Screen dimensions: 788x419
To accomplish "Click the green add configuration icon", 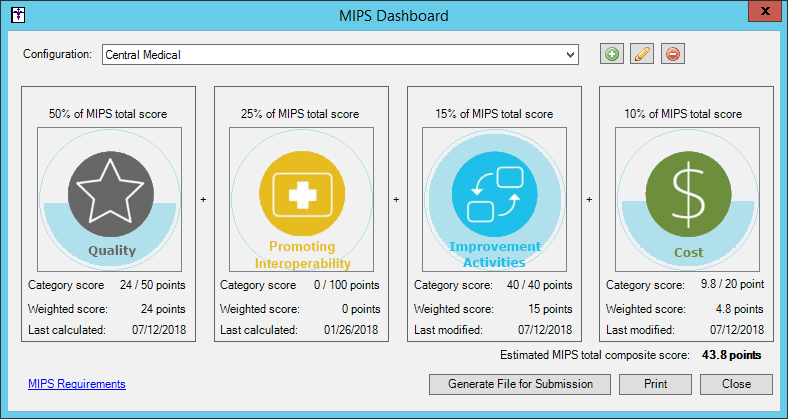I will (x=612, y=54).
